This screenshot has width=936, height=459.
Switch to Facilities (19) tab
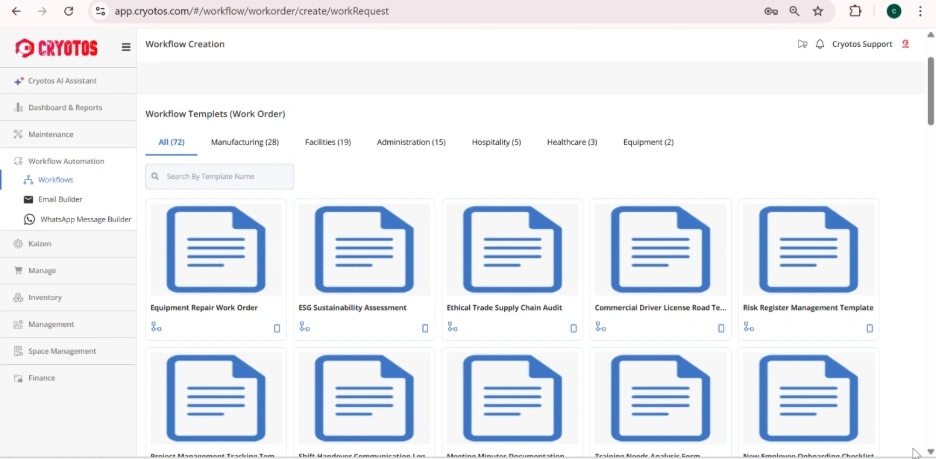[328, 142]
